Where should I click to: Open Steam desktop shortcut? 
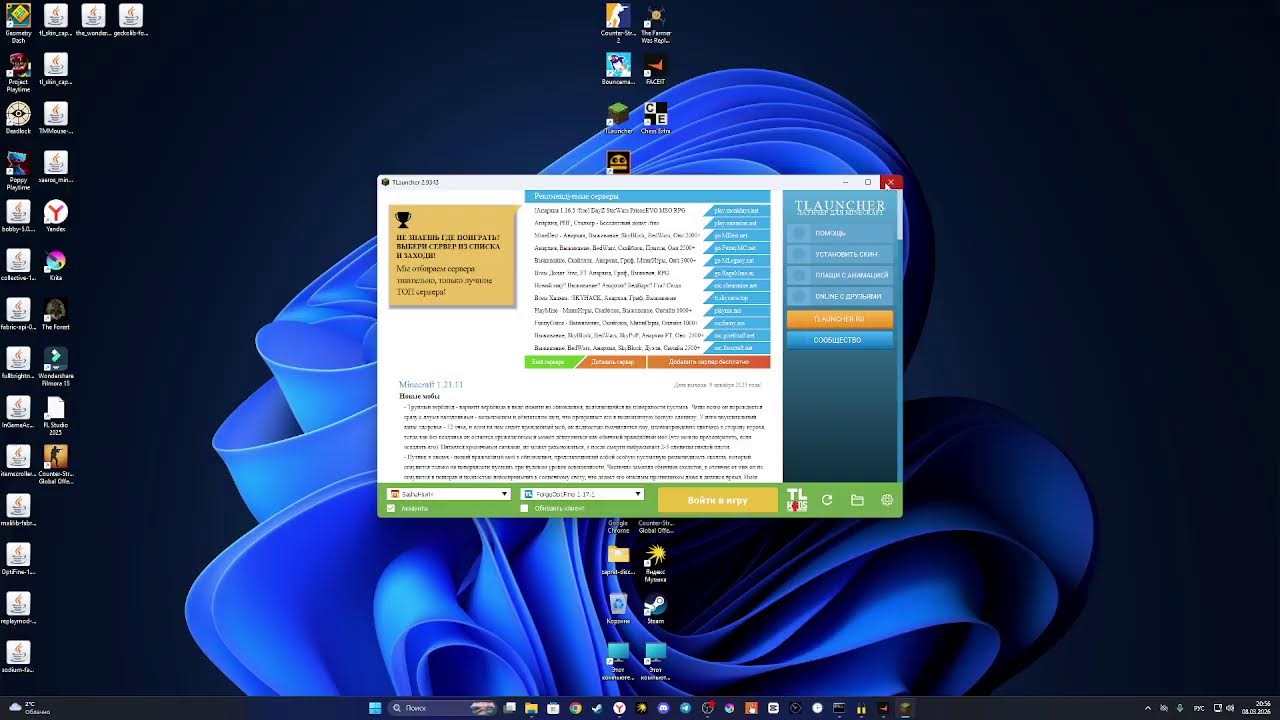(656, 610)
